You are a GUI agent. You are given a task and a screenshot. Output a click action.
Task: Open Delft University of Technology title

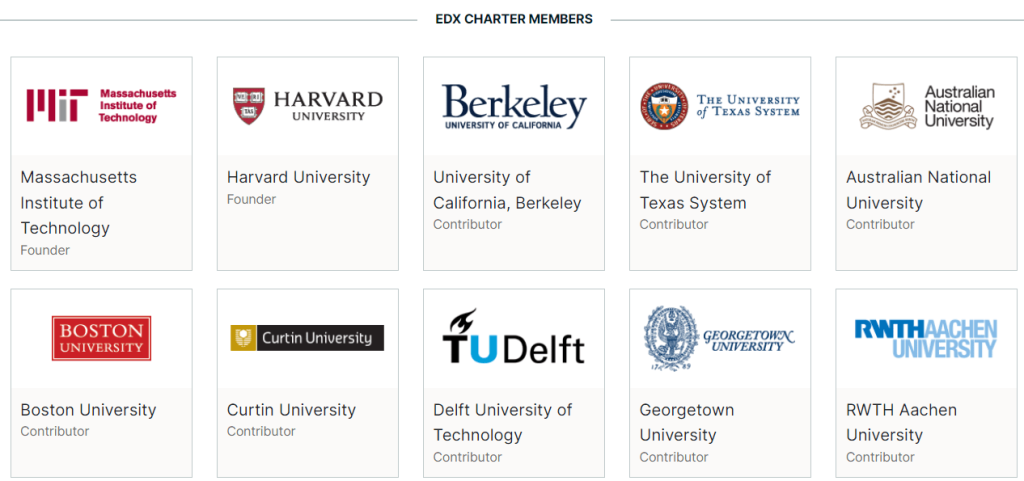[503, 422]
